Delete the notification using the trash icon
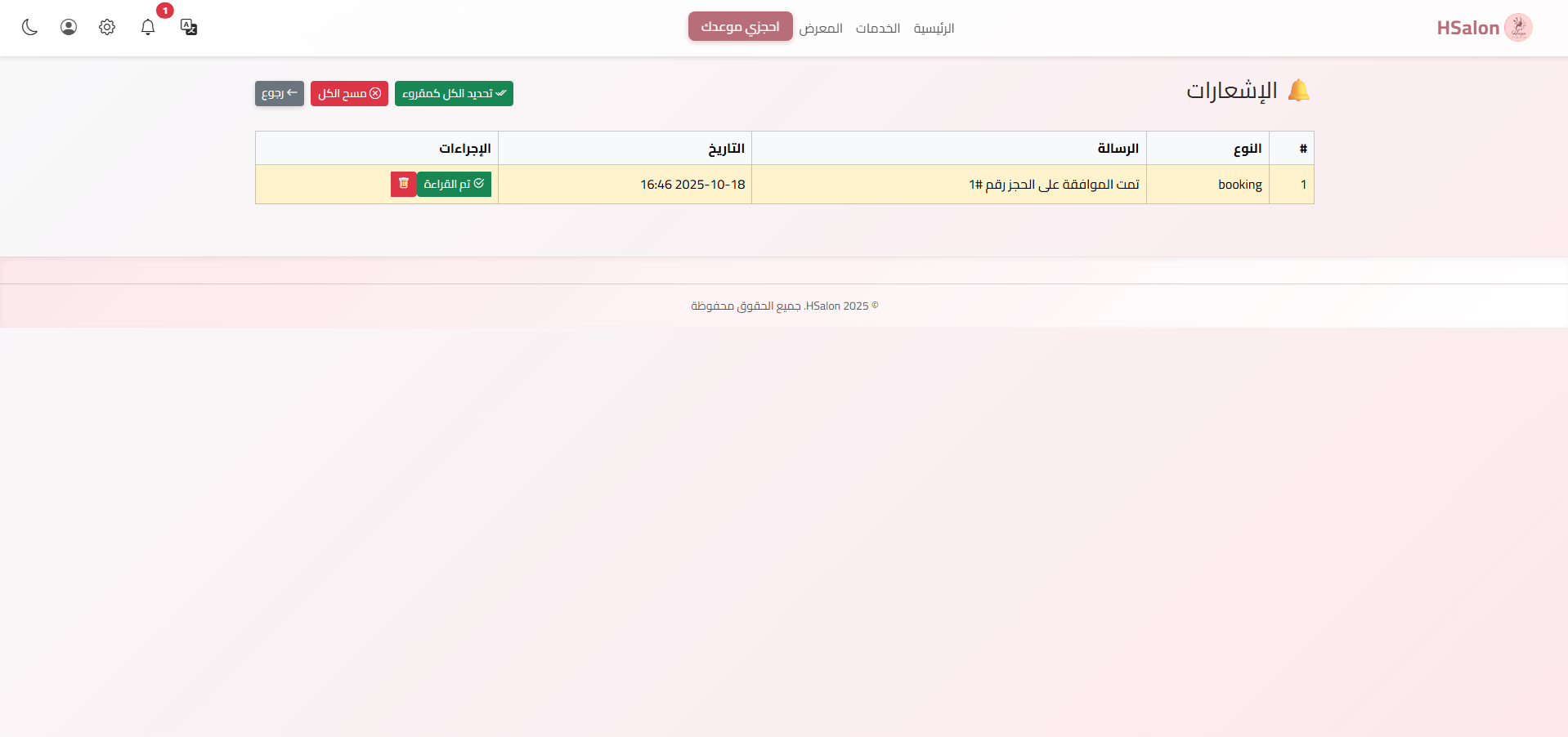The width and height of the screenshot is (1568, 737). click(403, 184)
